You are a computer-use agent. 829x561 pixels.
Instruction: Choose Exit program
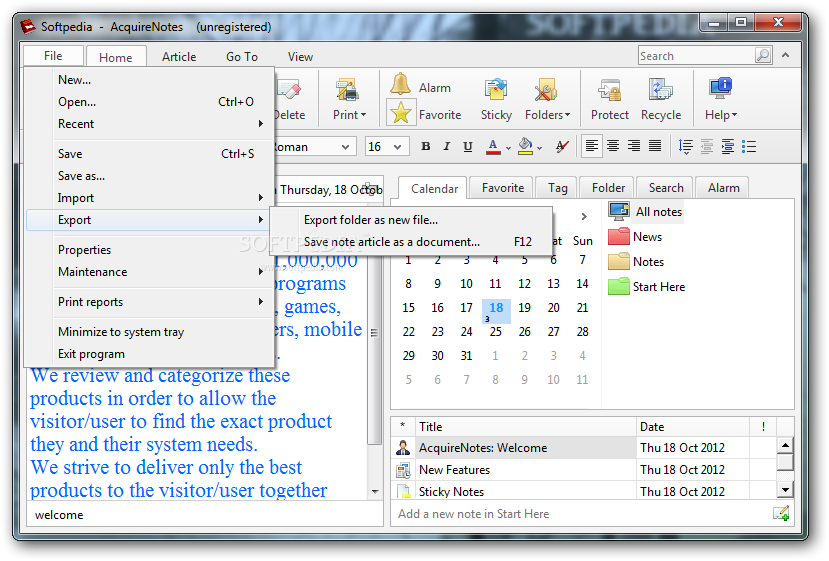[x=148, y=354]
